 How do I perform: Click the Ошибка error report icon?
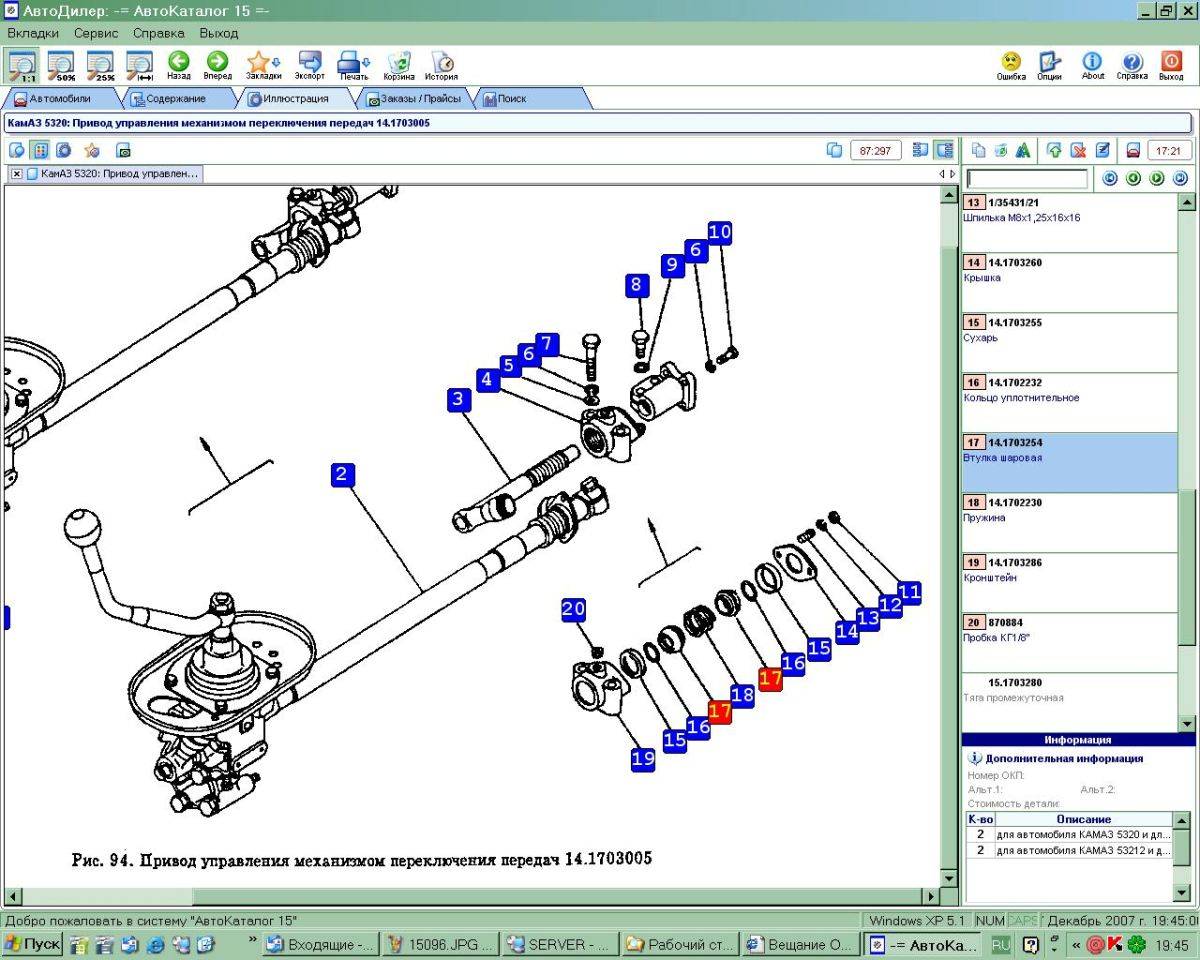(x=1011, y=62)
